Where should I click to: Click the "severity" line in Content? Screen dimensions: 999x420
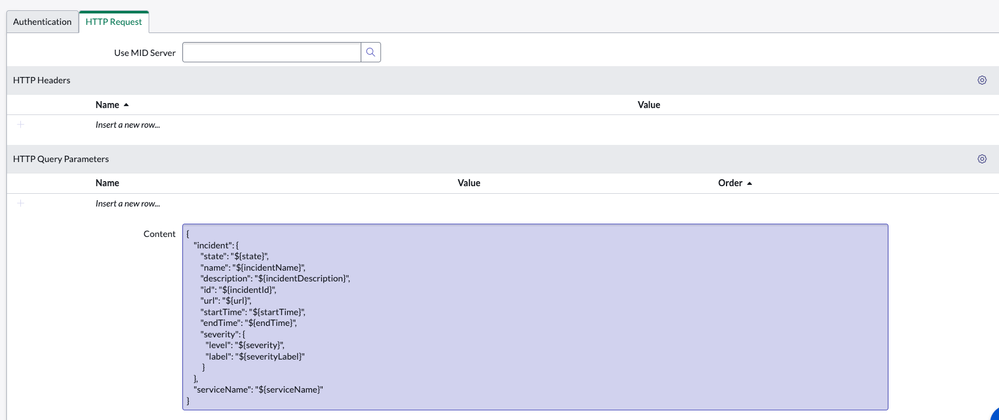tap(222, 334)
